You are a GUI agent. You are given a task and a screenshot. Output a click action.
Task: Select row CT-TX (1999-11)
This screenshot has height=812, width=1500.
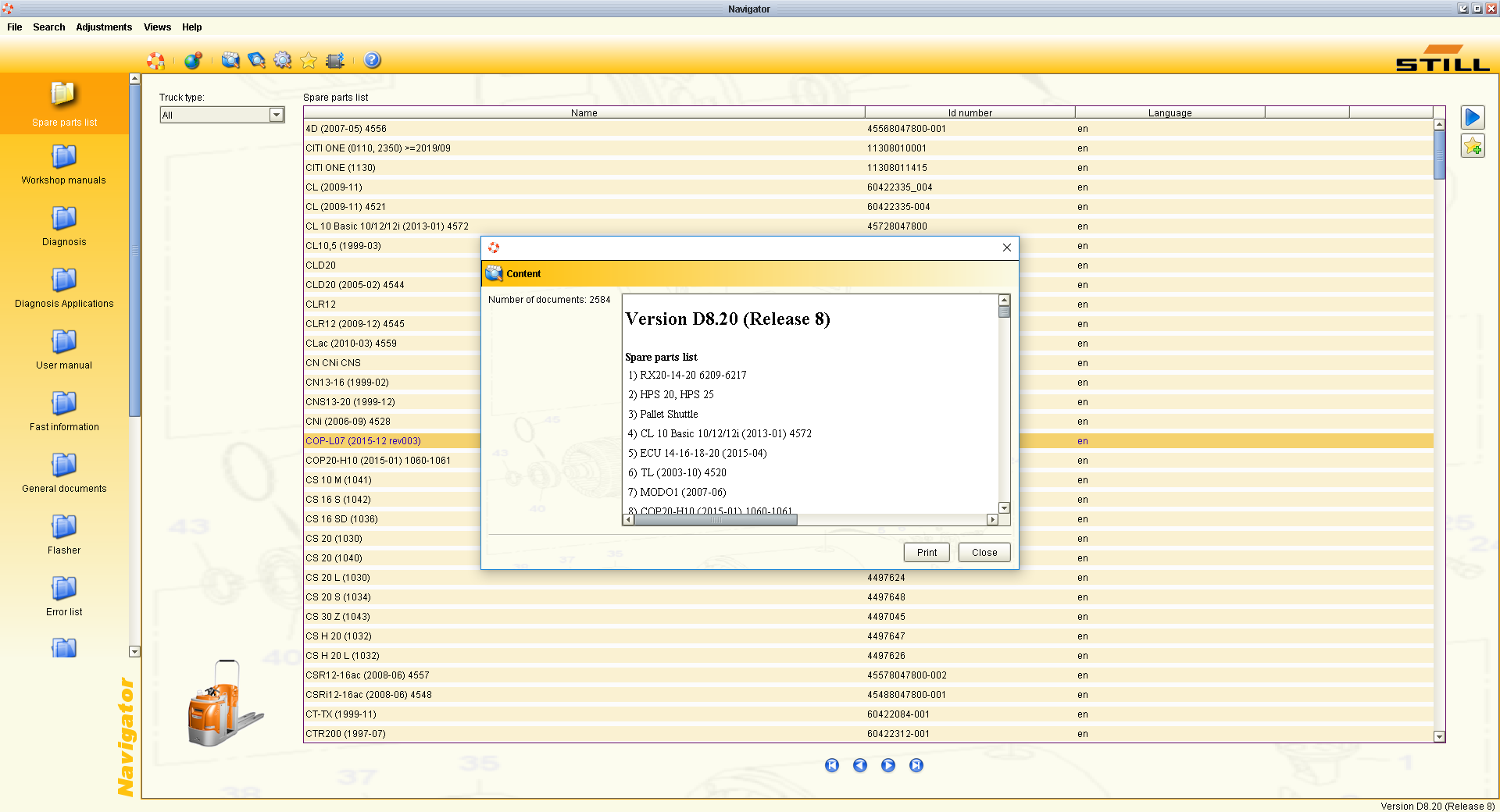coord(868,714)
